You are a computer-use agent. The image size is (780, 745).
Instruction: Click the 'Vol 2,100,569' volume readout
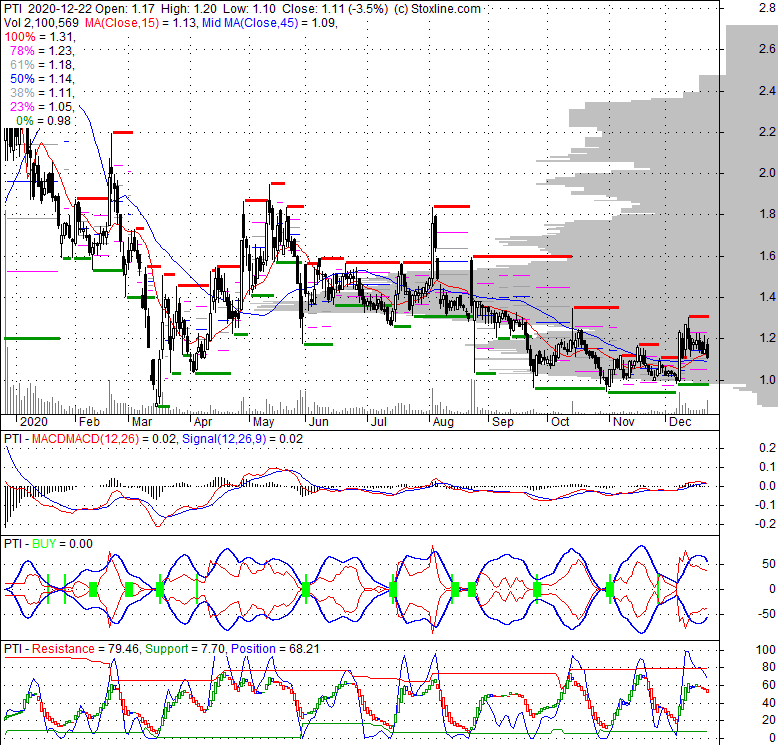[41, 23]
